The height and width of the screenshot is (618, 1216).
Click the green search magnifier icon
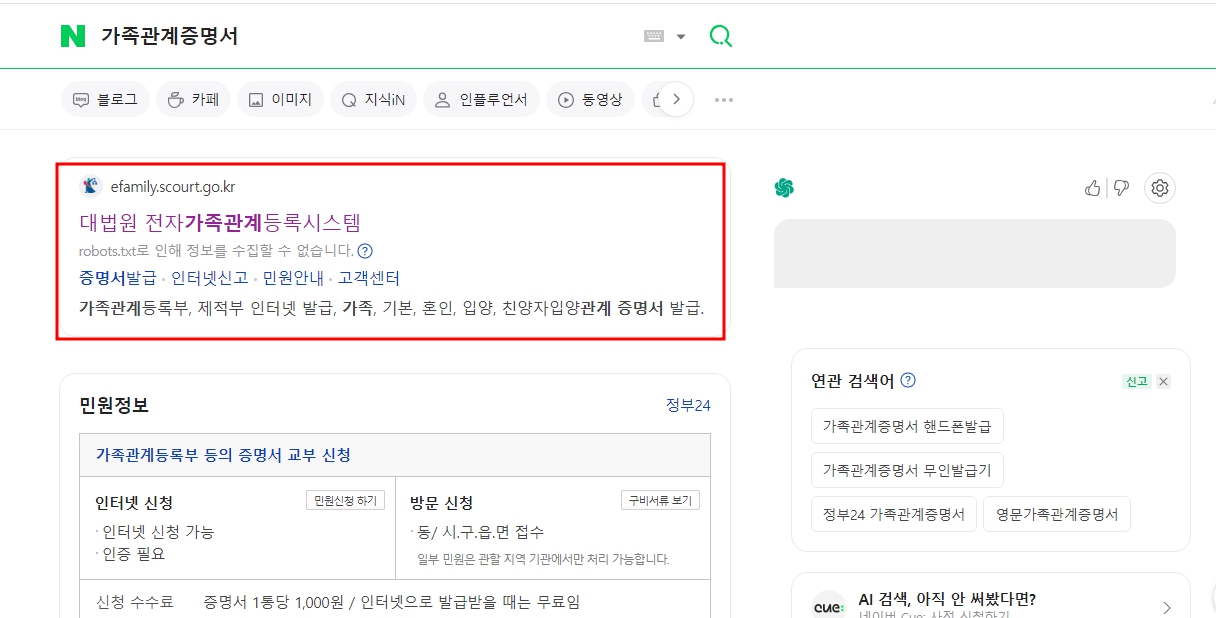pos(720,36)
